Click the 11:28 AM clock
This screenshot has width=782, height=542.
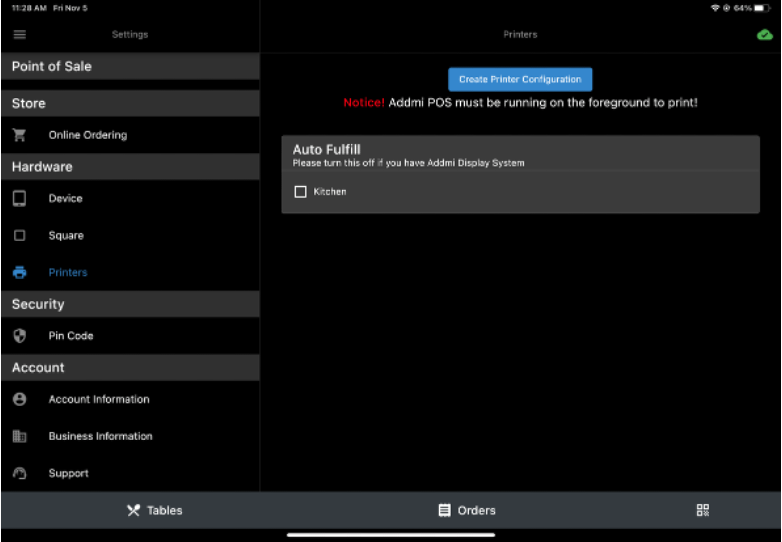click(29, 8)
